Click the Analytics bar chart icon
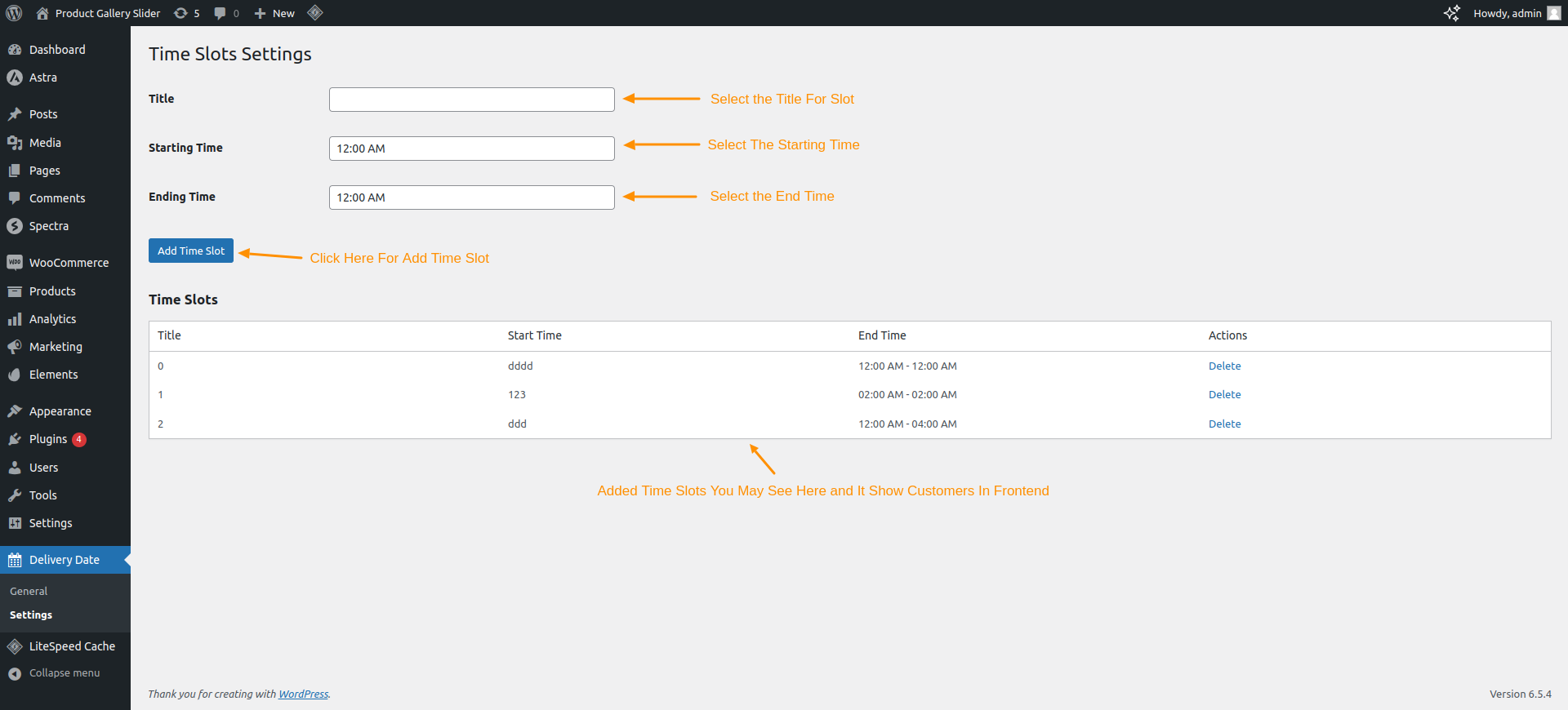The height and width of the screenshot is (710, 1568). pos(15,319)
